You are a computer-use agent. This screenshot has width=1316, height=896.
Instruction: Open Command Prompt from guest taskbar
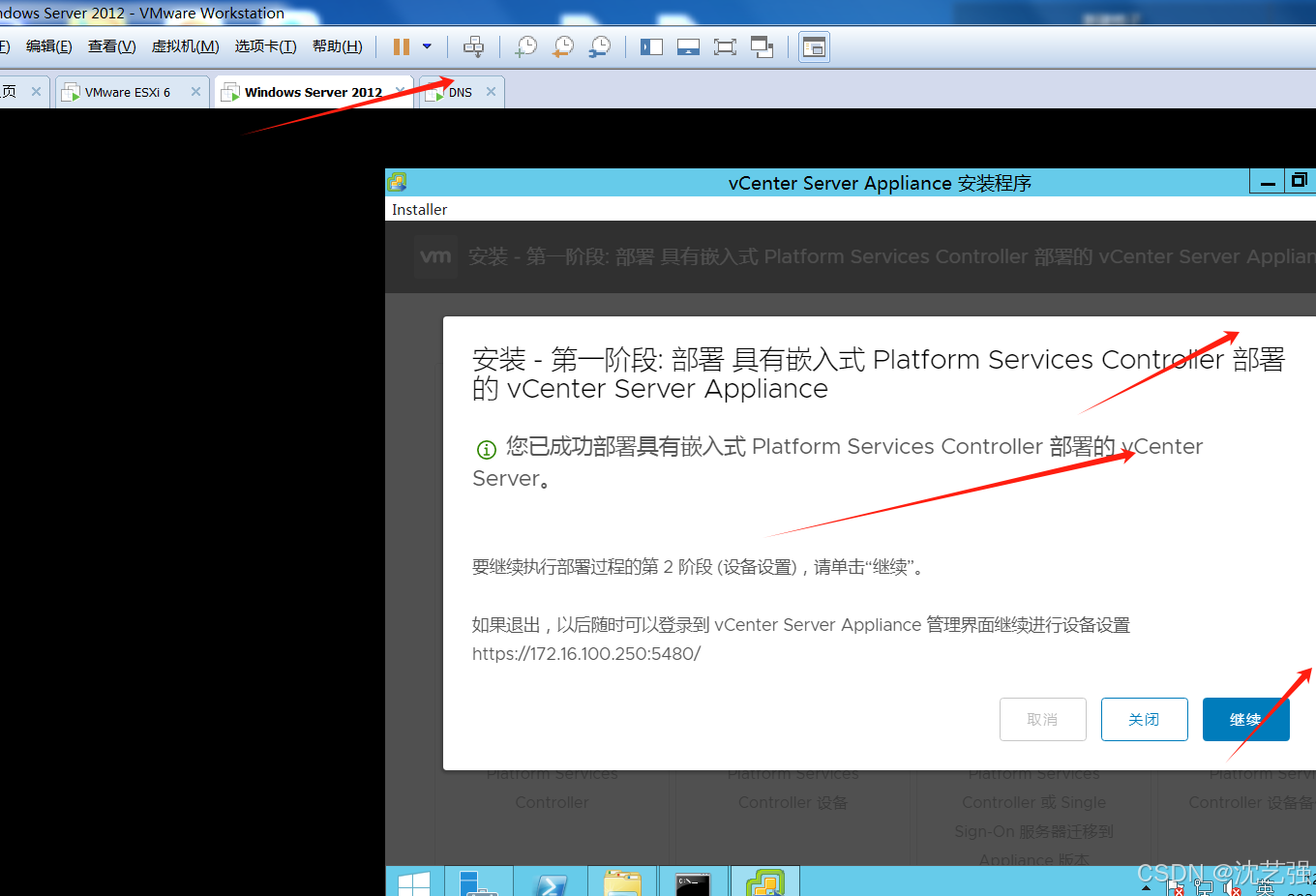693,882
